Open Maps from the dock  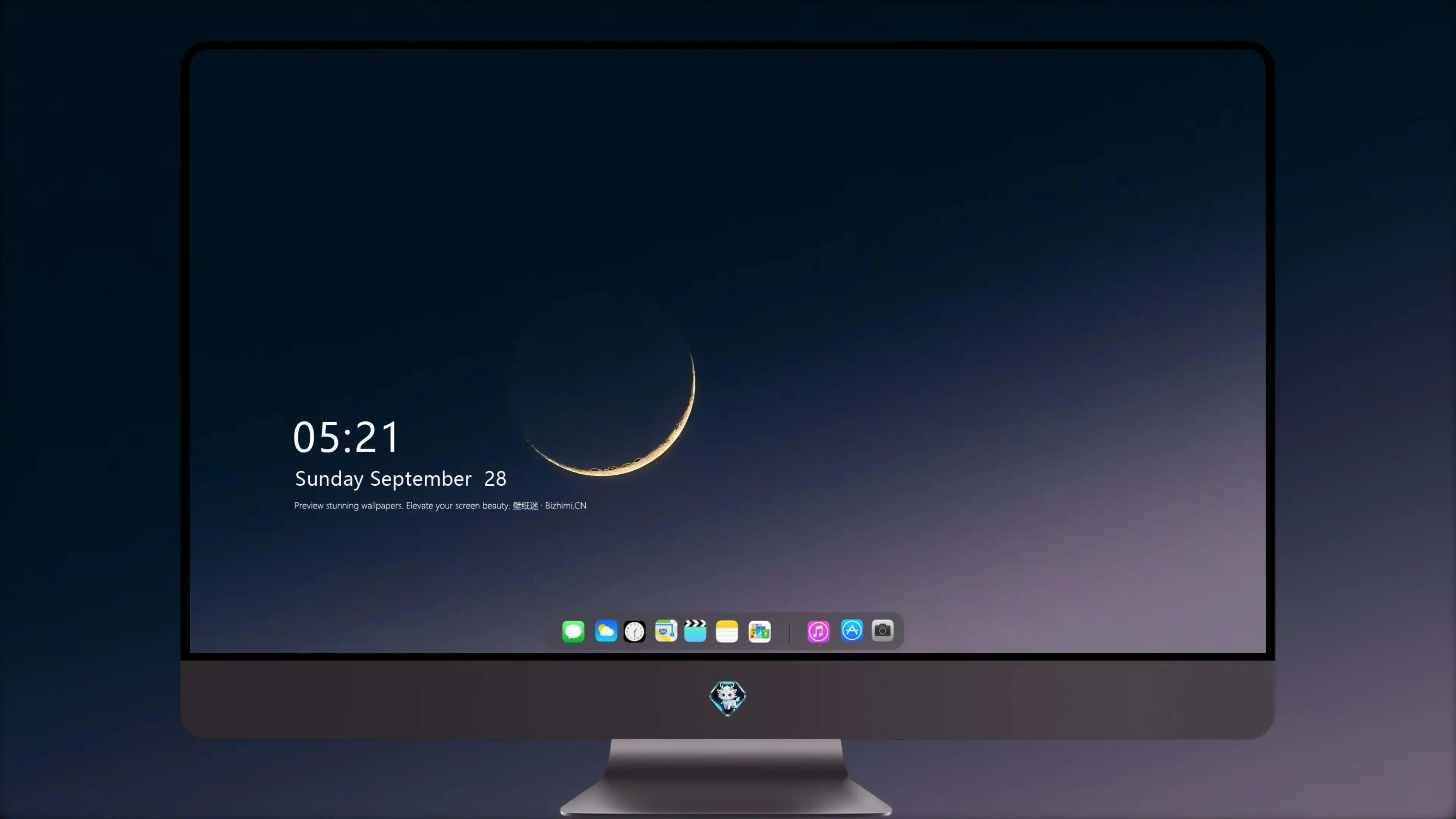pyautogui.click(x=666, y=631)
